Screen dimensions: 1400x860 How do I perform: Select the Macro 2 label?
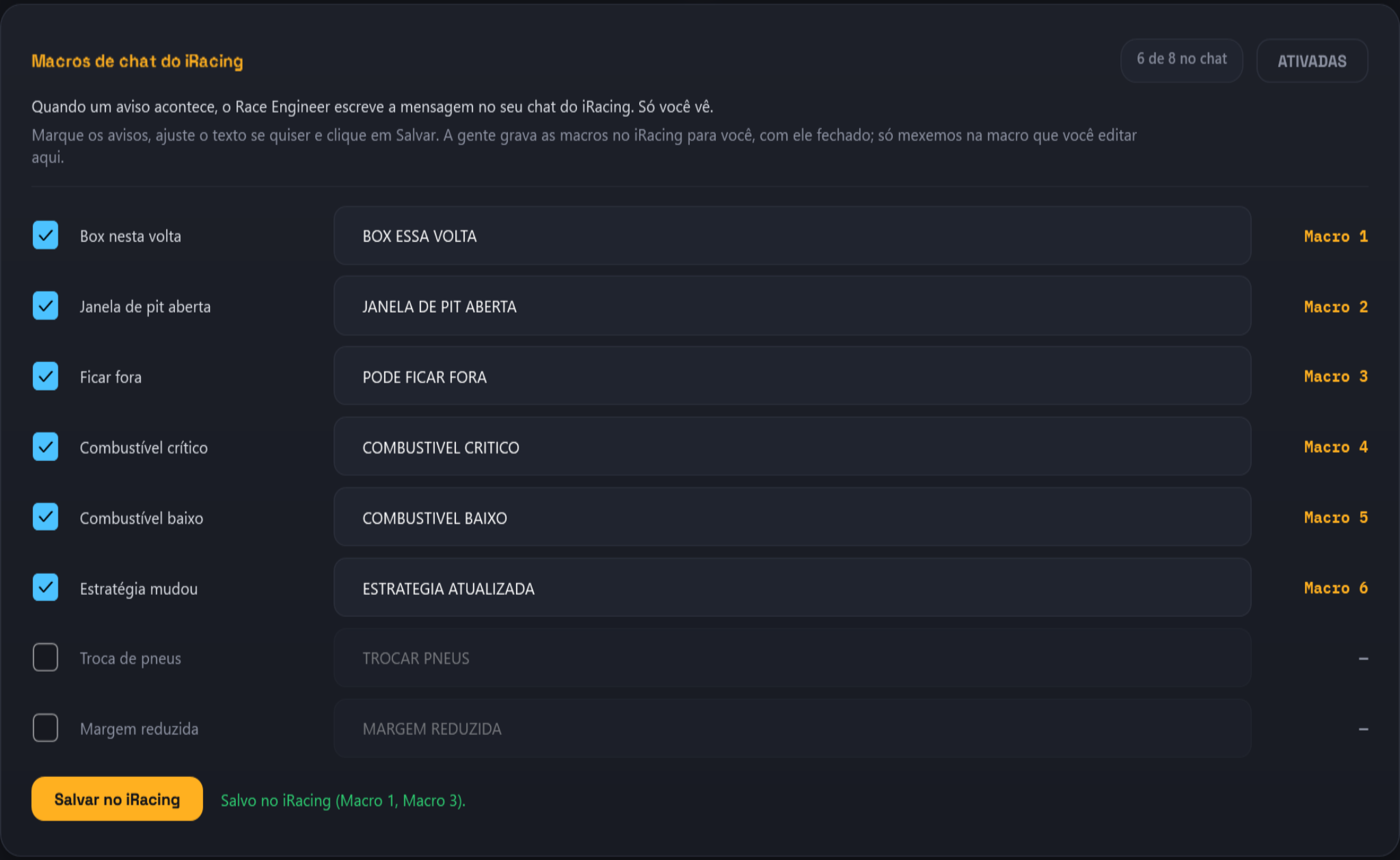pos(1336,306)
